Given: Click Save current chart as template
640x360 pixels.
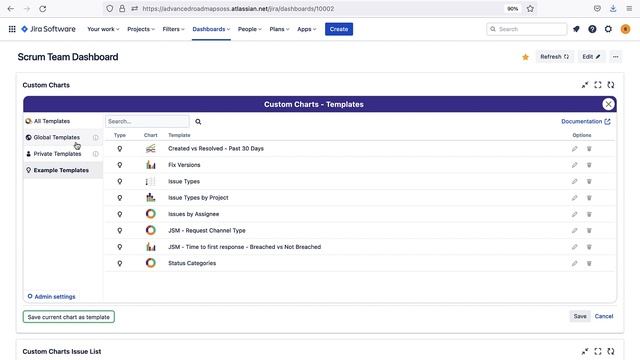Looking at the screenshot, I should coord(69,317).
